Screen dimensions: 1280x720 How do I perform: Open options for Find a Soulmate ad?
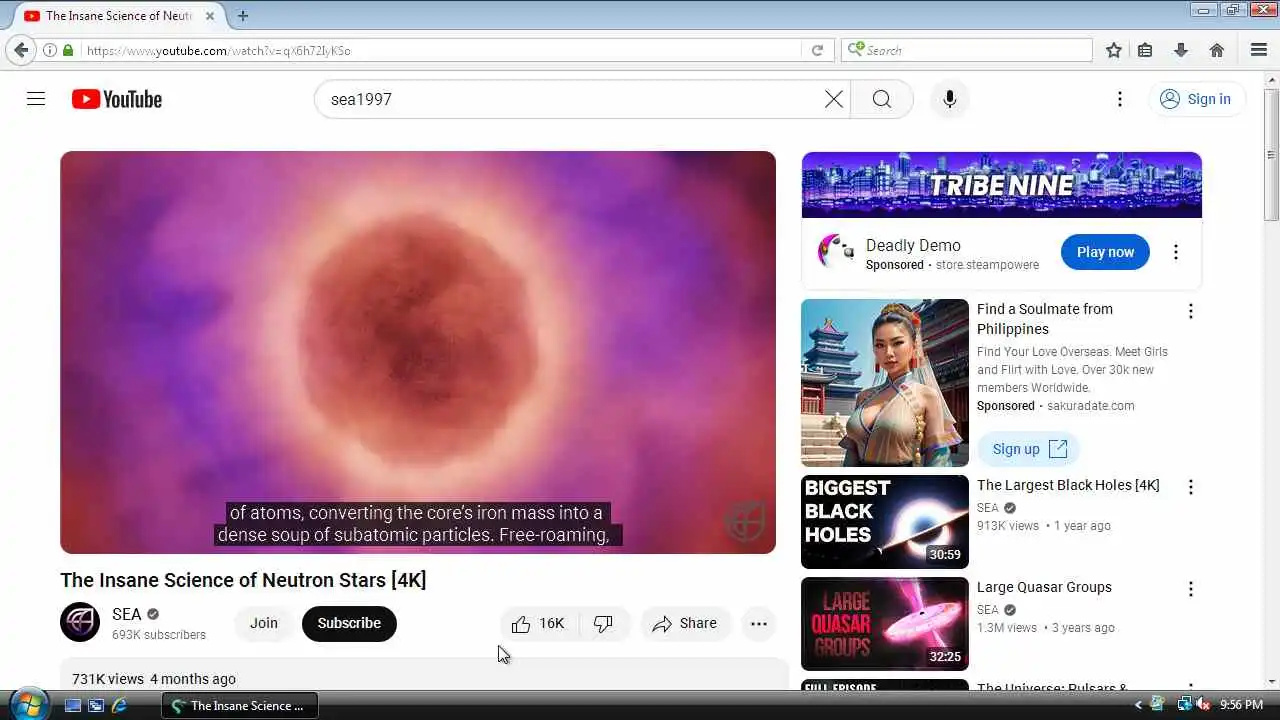point(1190,311)
